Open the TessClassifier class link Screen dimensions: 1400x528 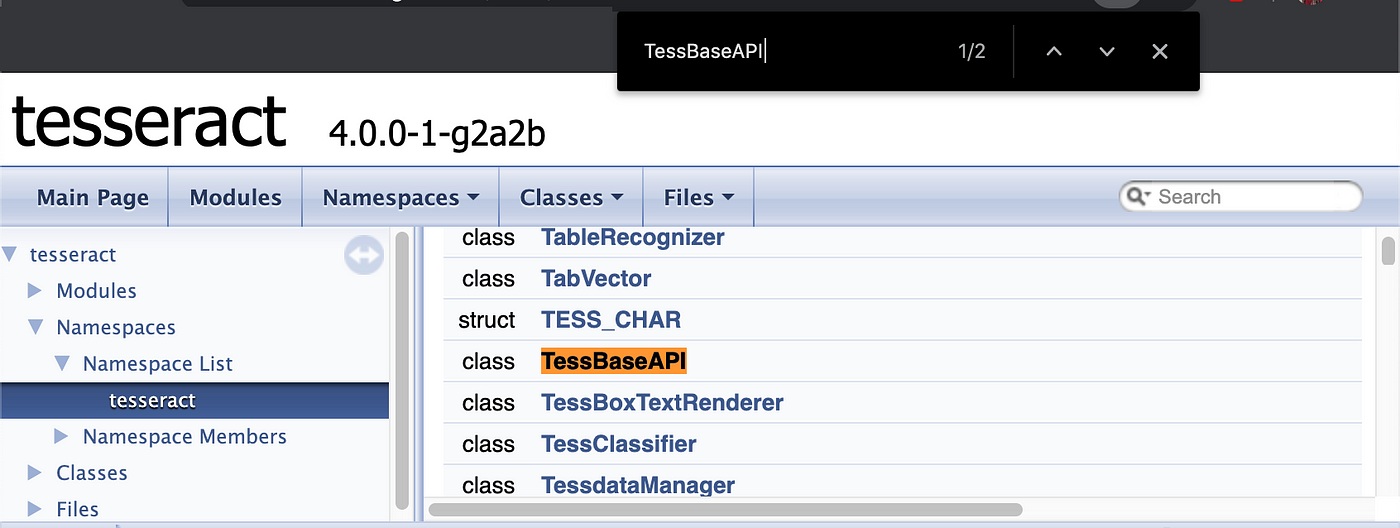tap(619, 443)
